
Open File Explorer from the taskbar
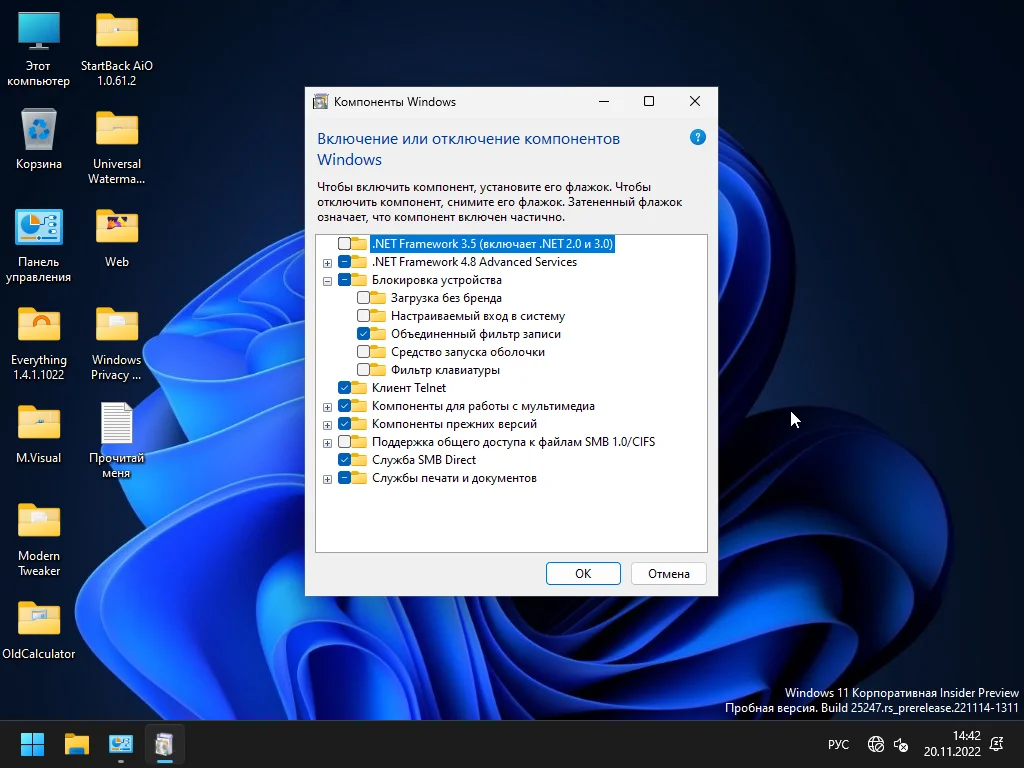(77, 744)
